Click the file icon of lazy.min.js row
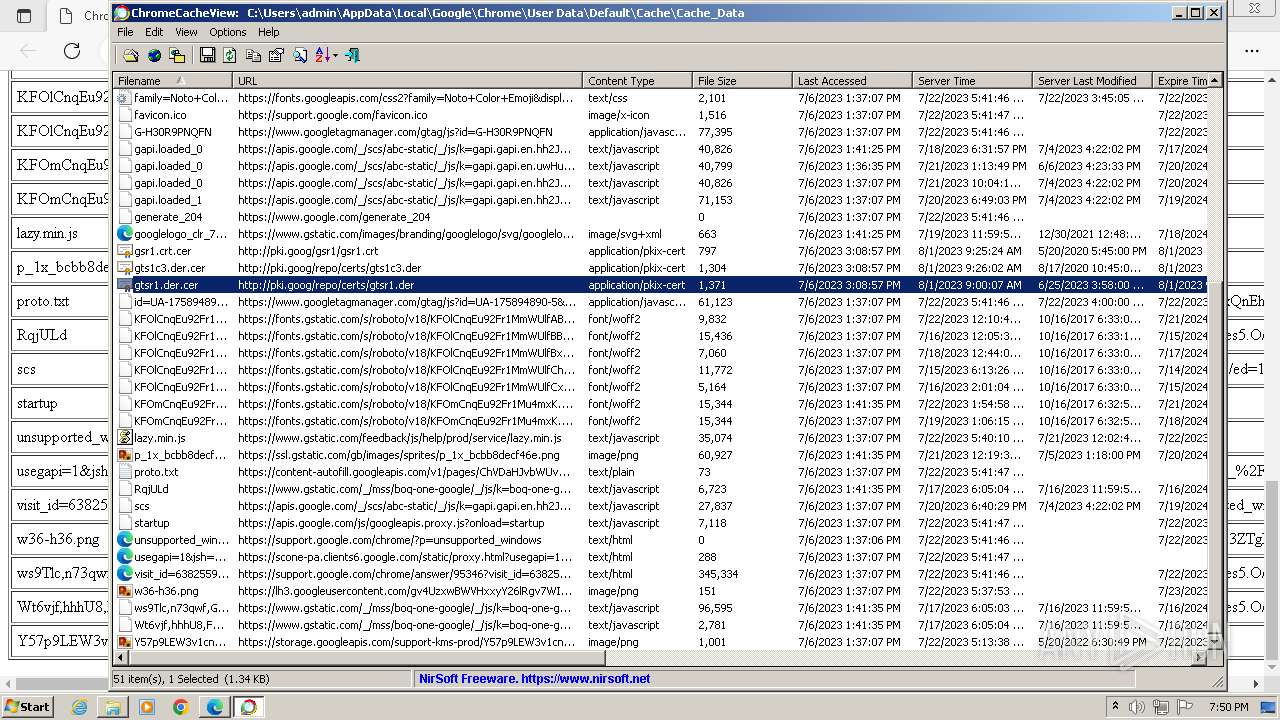 [124, 438]
